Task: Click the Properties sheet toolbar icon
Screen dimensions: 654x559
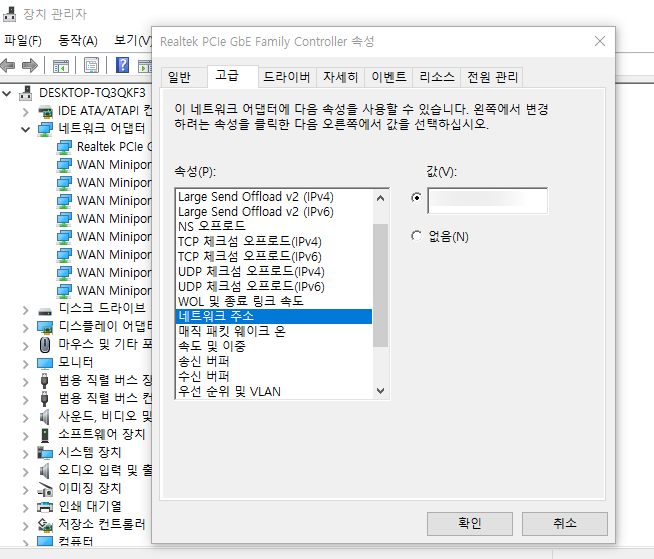Action: tap(91, 65)
